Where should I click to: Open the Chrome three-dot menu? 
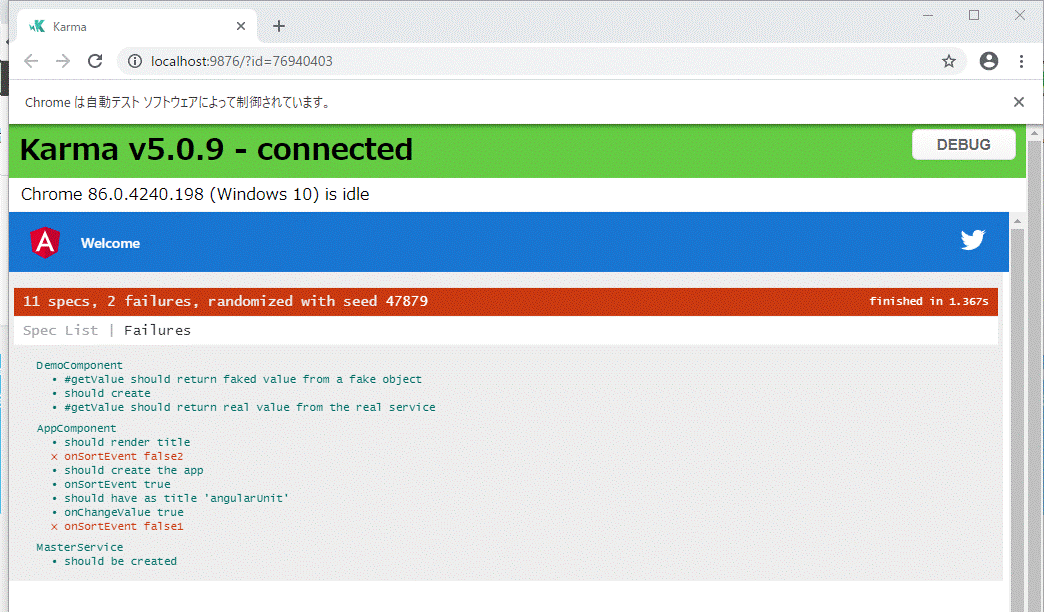pyautogui.click(x=1022, y=61)
